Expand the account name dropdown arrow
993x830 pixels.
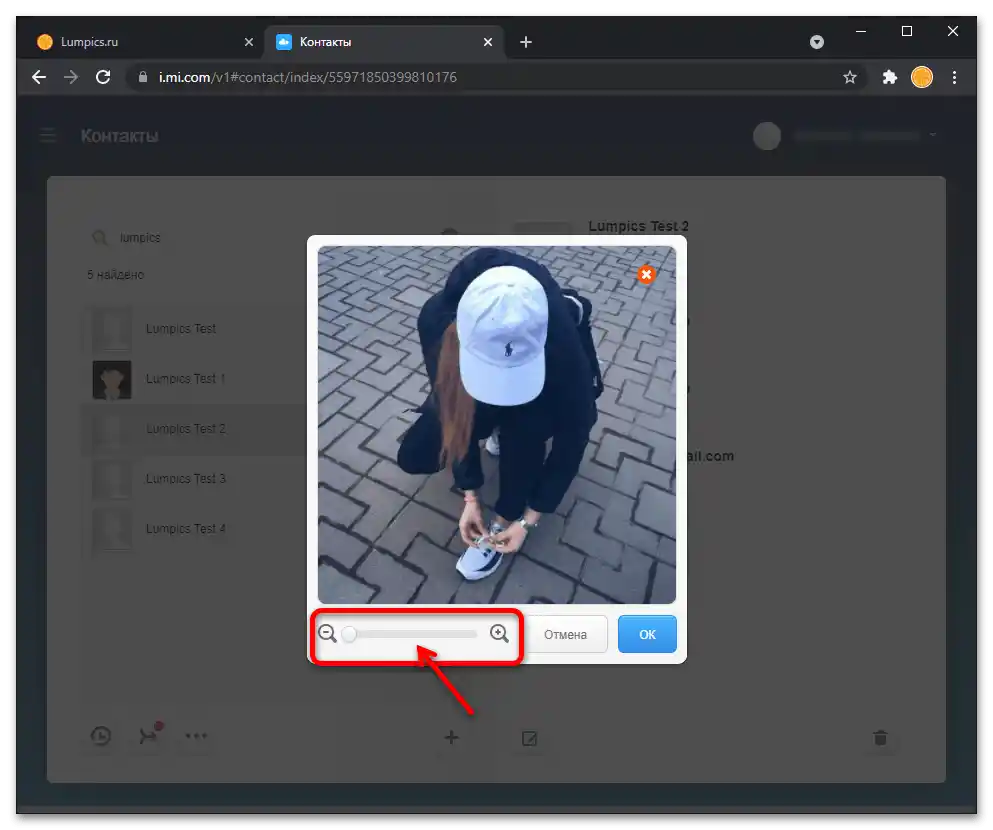(932, 135)
